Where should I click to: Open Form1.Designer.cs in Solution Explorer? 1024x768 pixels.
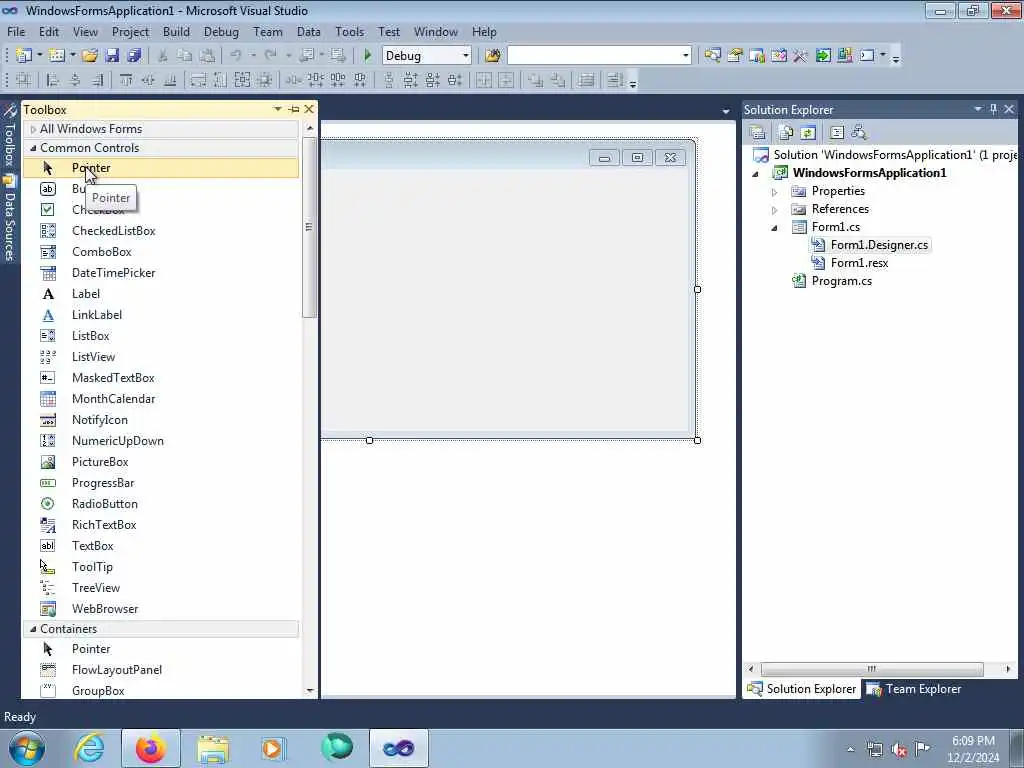(878, 245)
